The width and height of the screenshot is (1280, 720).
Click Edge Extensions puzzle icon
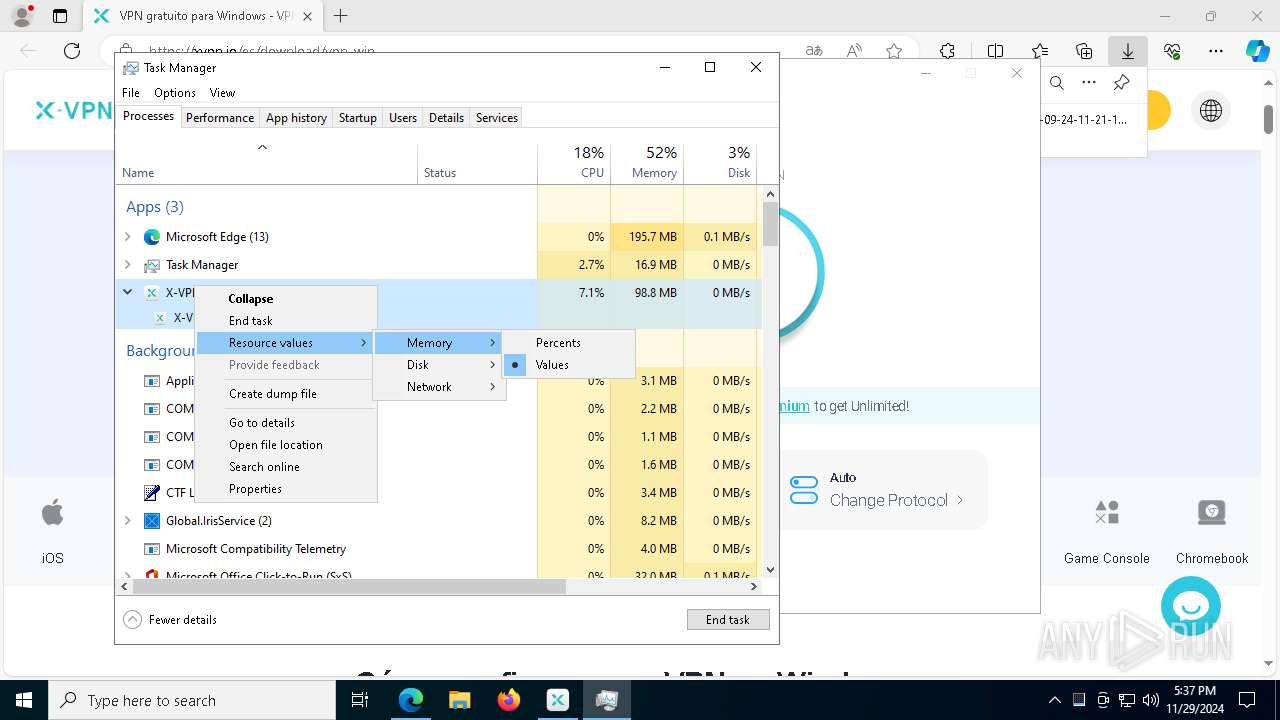point(947,51)
